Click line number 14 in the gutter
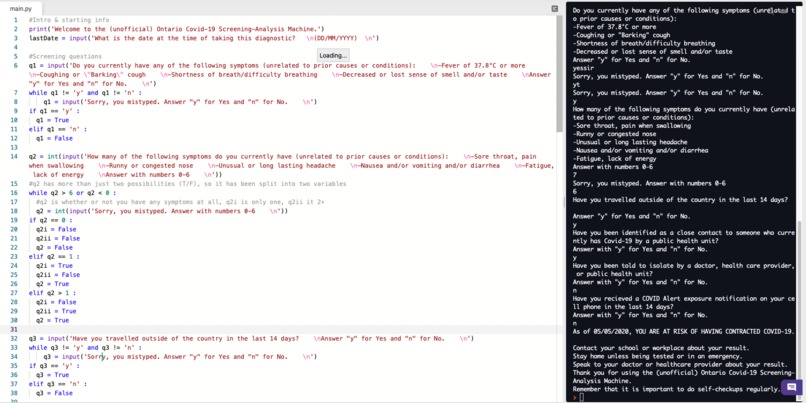 point(15,156)
